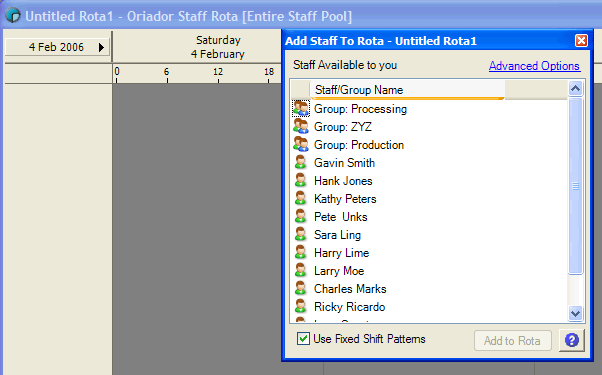
Task: Click Pete Unks's person icon
Action: (x=301, y=216)
